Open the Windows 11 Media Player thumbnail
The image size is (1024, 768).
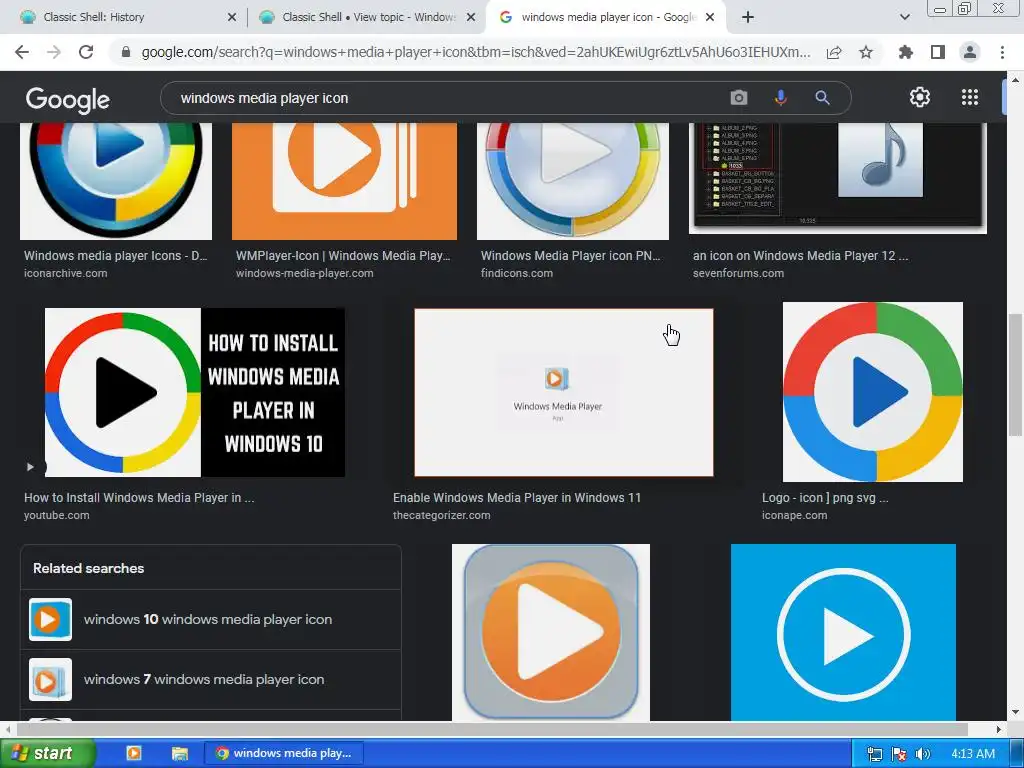(564, 392)
